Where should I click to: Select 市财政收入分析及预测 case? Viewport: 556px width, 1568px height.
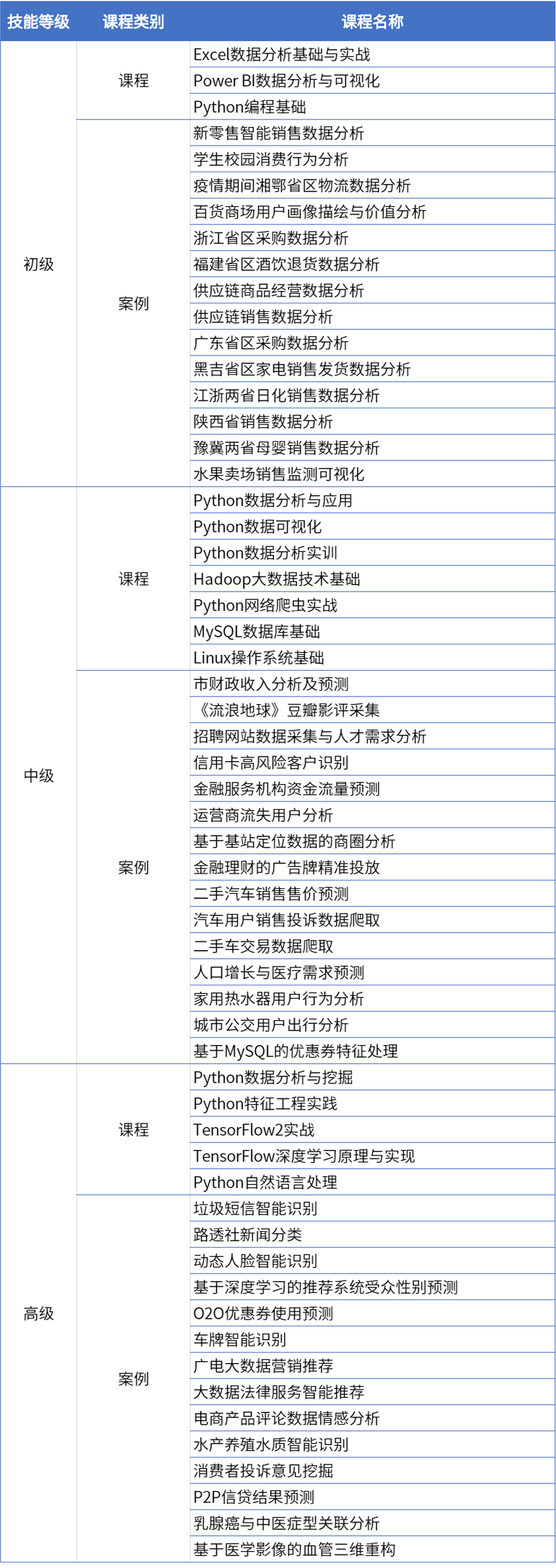pos(373,683)
